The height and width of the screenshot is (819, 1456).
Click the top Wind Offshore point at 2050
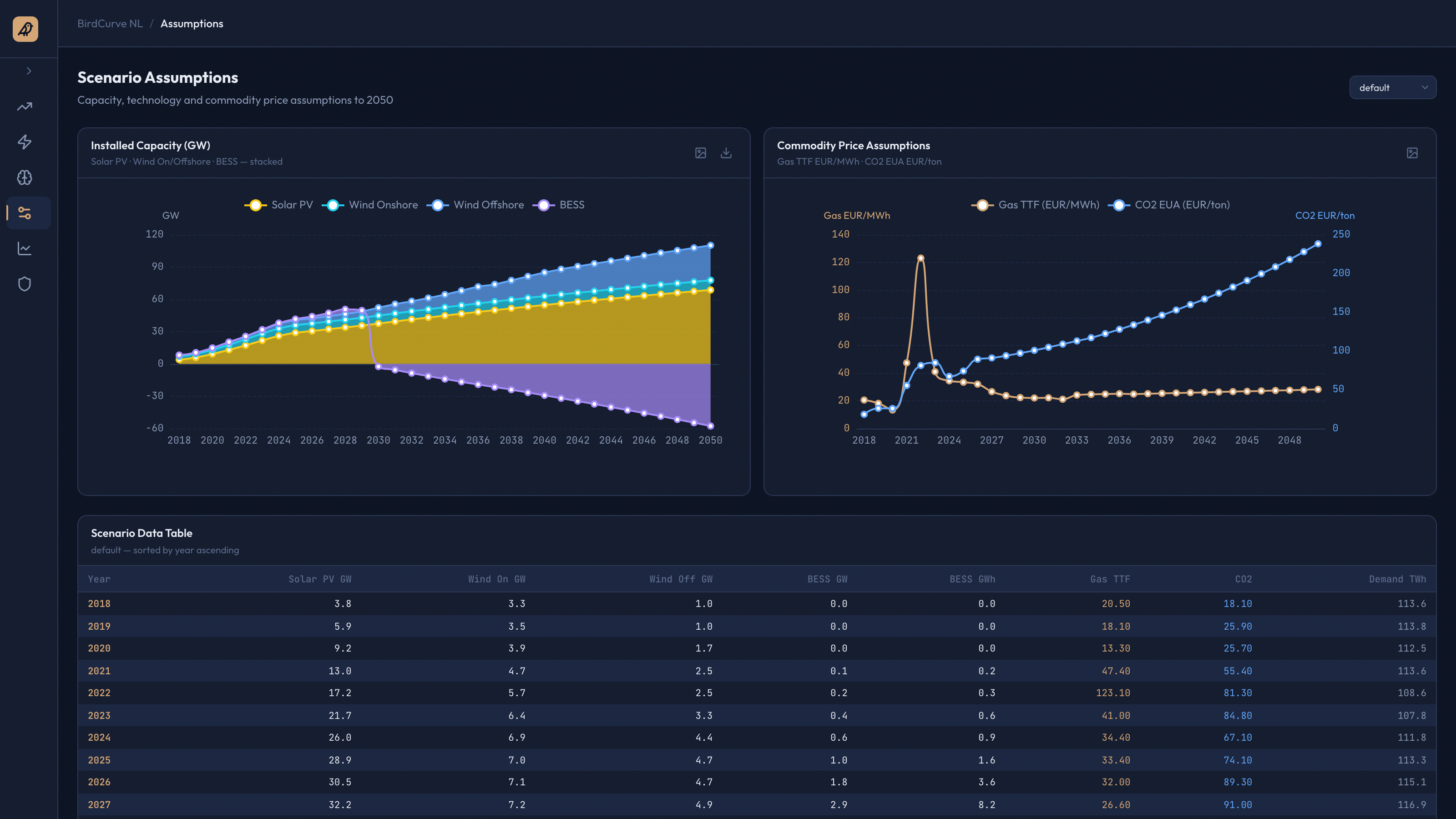click(710, 245)
